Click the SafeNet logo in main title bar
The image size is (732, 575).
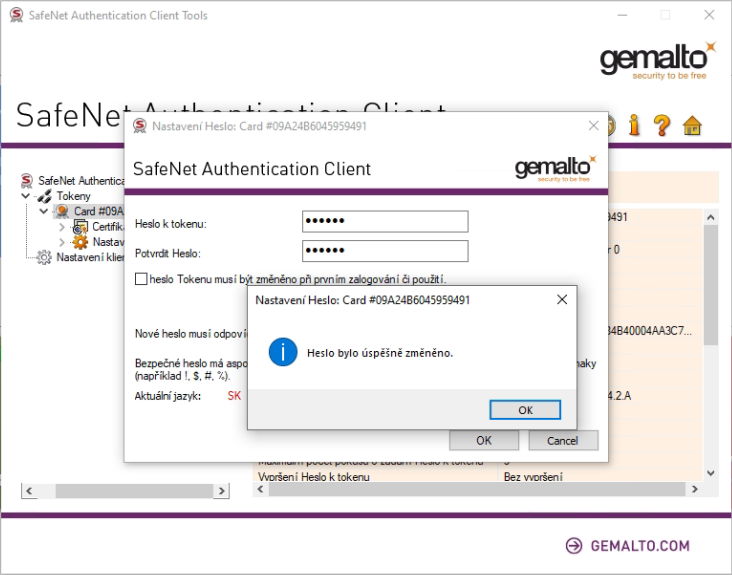pos(16,15)
